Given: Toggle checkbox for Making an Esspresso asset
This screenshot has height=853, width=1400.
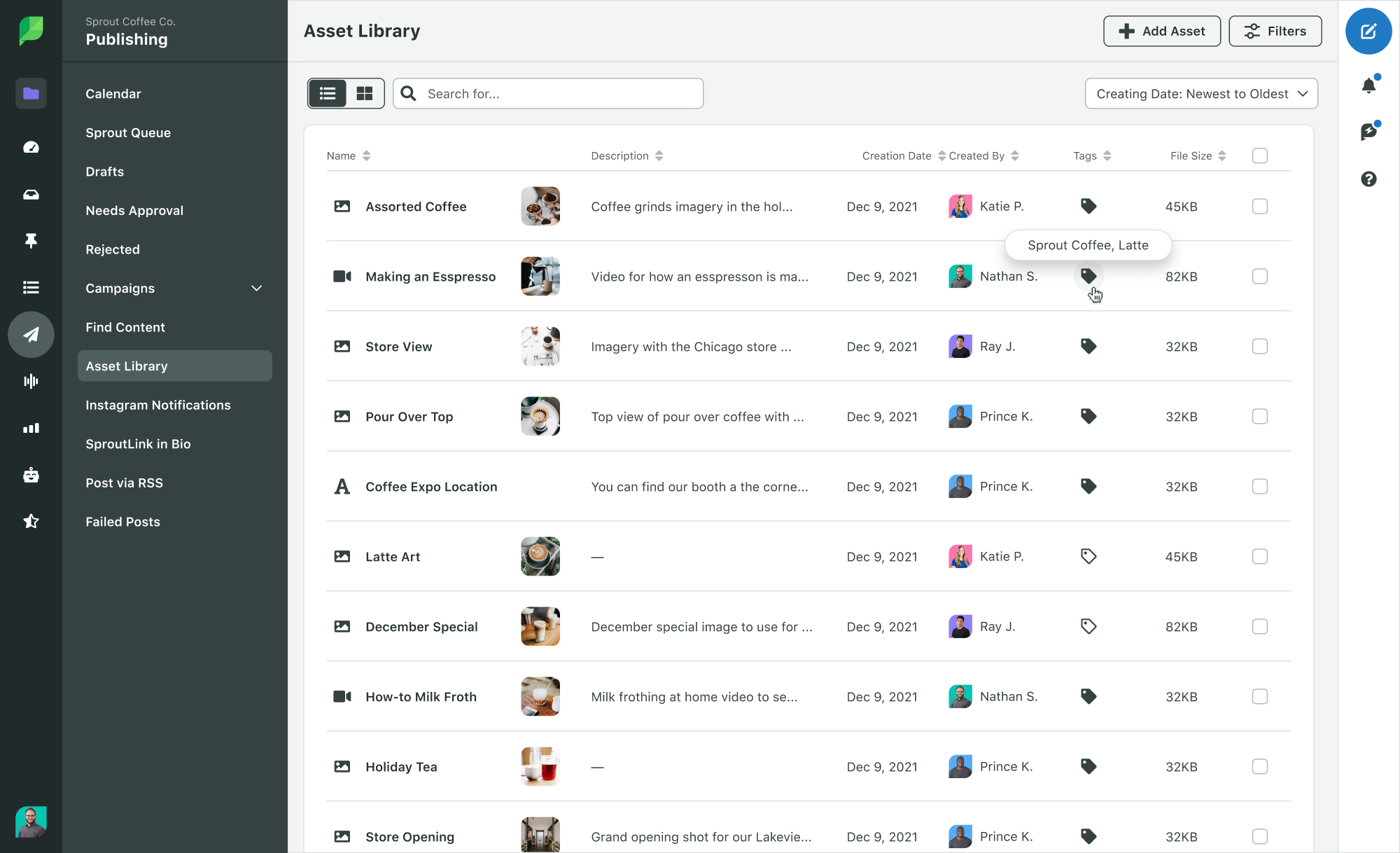Looking at the screenshot, I should coord(1260,276).
